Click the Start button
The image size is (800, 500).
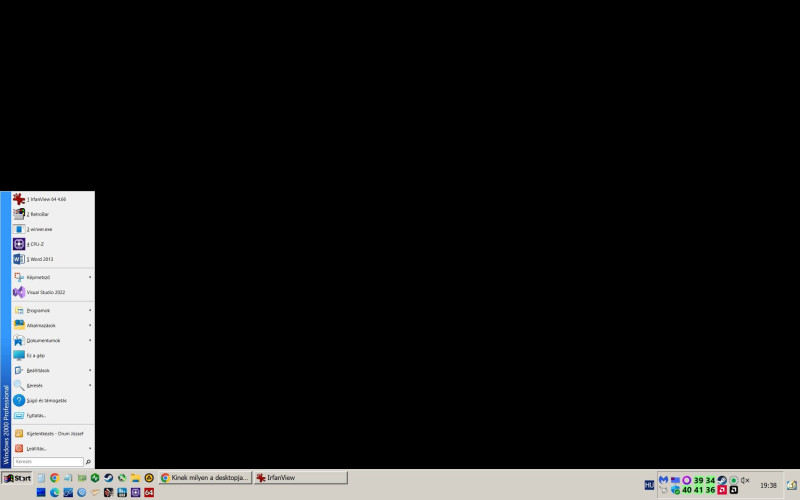(x=17, y=478)
